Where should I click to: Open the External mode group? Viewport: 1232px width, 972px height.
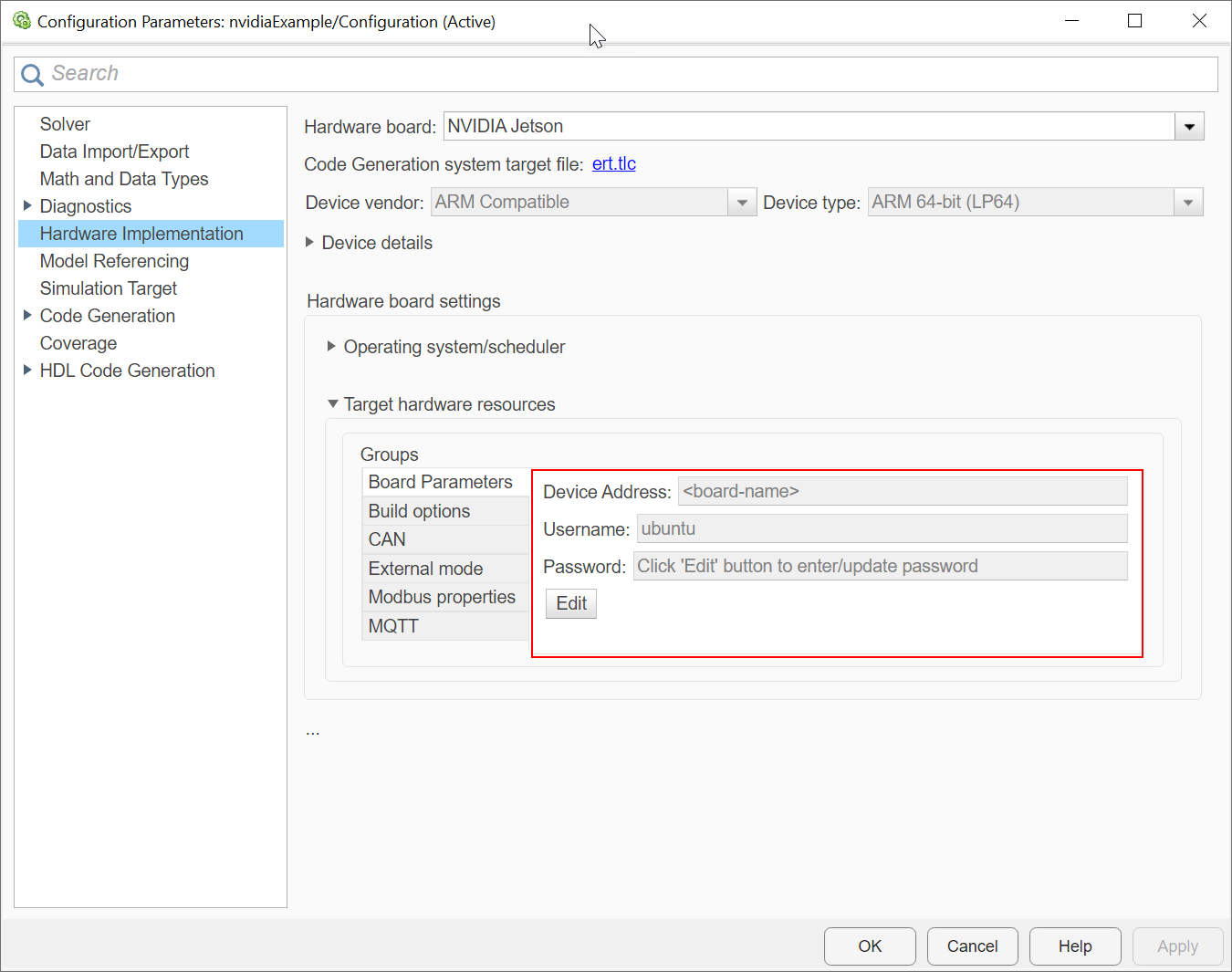425,568
